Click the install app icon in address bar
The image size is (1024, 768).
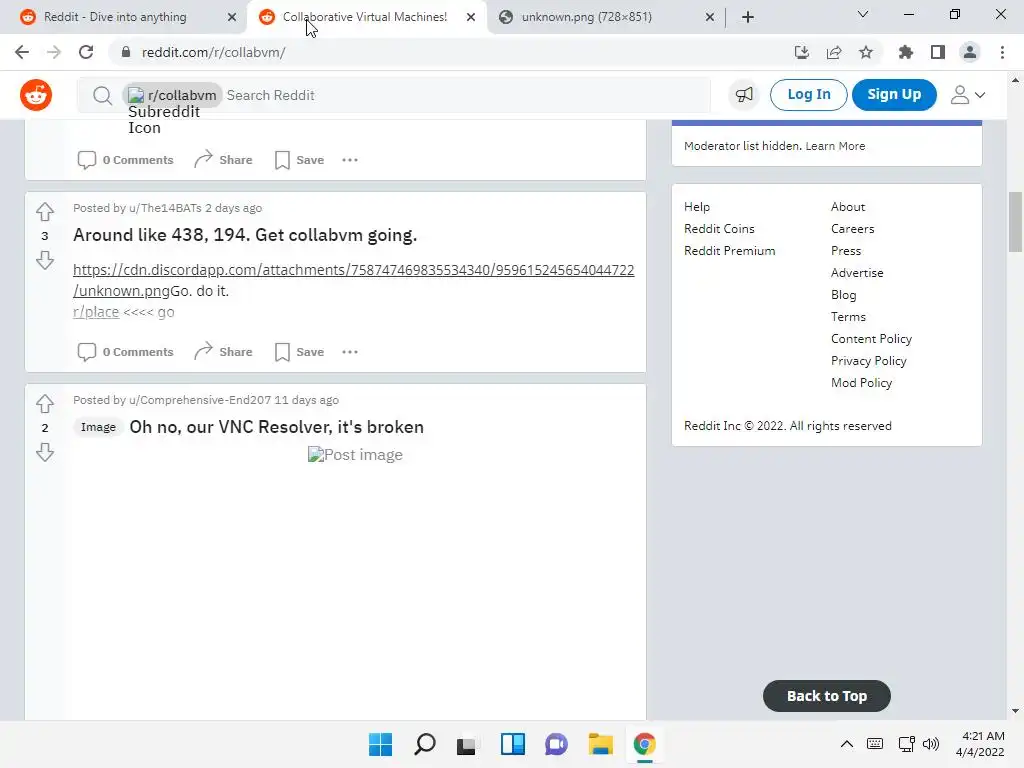pyautogui.click(x=801, y=52)
